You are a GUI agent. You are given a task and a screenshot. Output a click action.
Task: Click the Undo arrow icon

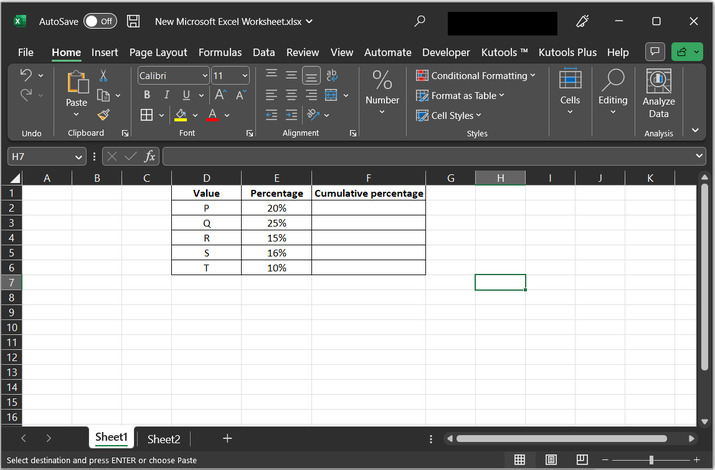click(x=26, y=76)
